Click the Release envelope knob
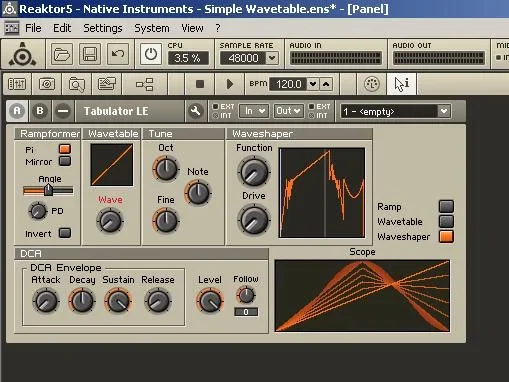 [158, 301]
